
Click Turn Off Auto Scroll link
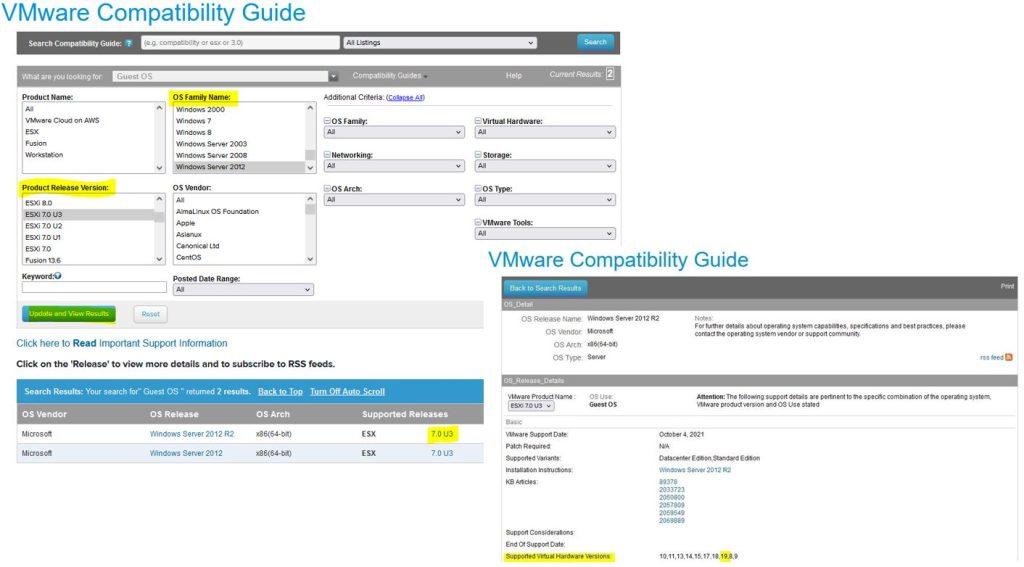pyautogui.click(x=347, y=391)
